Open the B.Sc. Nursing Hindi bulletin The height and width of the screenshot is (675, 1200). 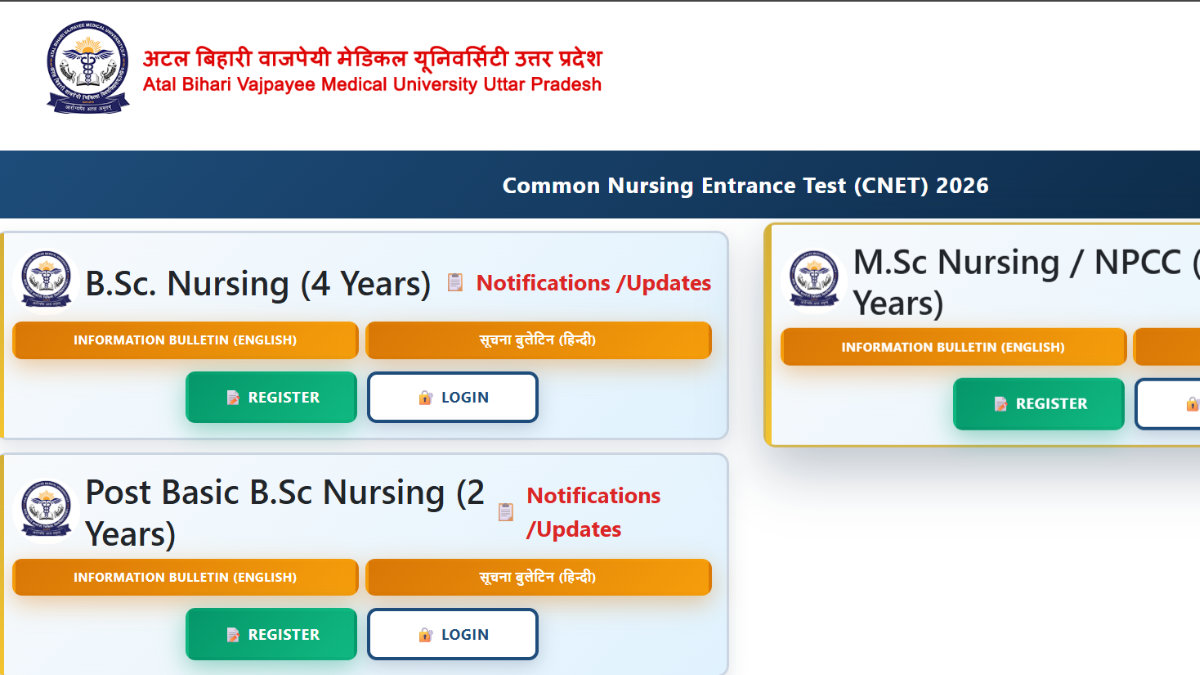tap(538, 340)
